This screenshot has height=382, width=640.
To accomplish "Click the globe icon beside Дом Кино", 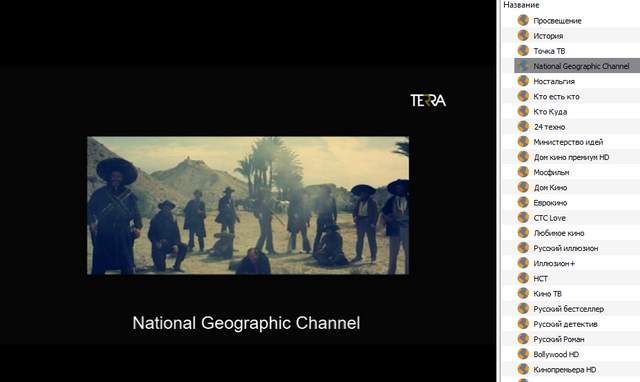I will tap(523, 187).
